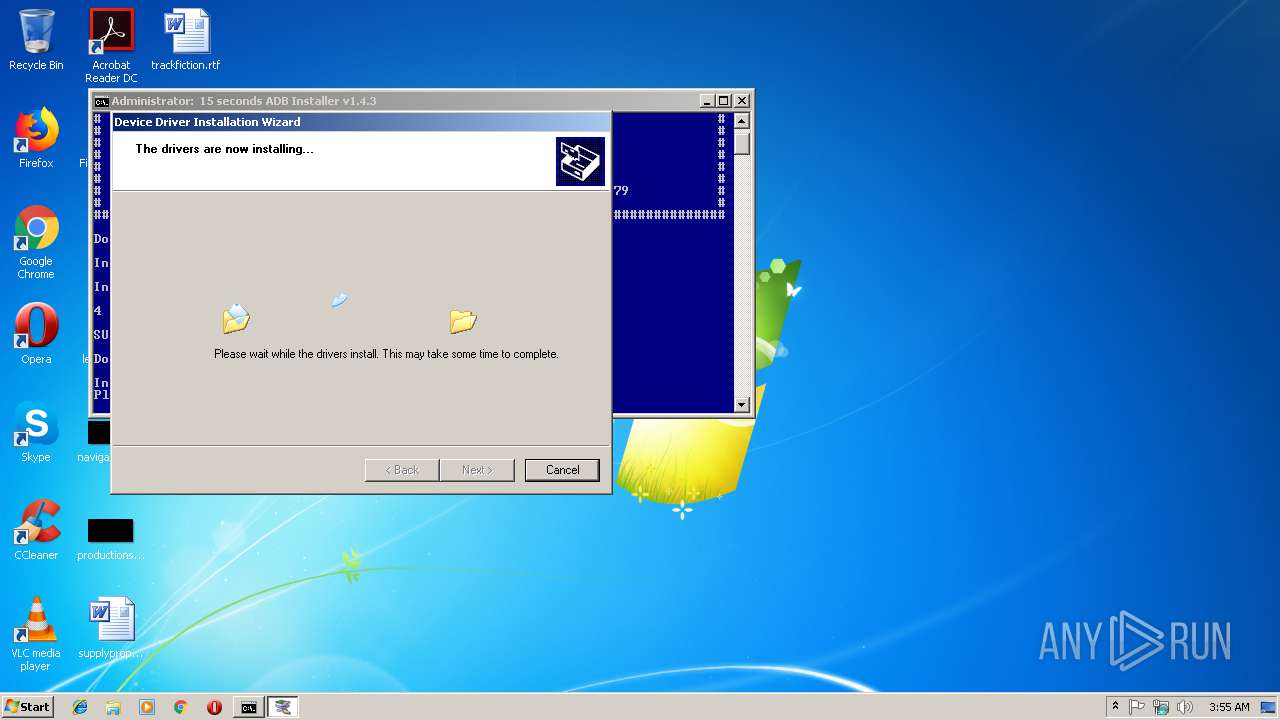Viewport: 1280px width, 720px height.
Task: Click 'The drivers are now installing...' text
Action: (225, 149)
